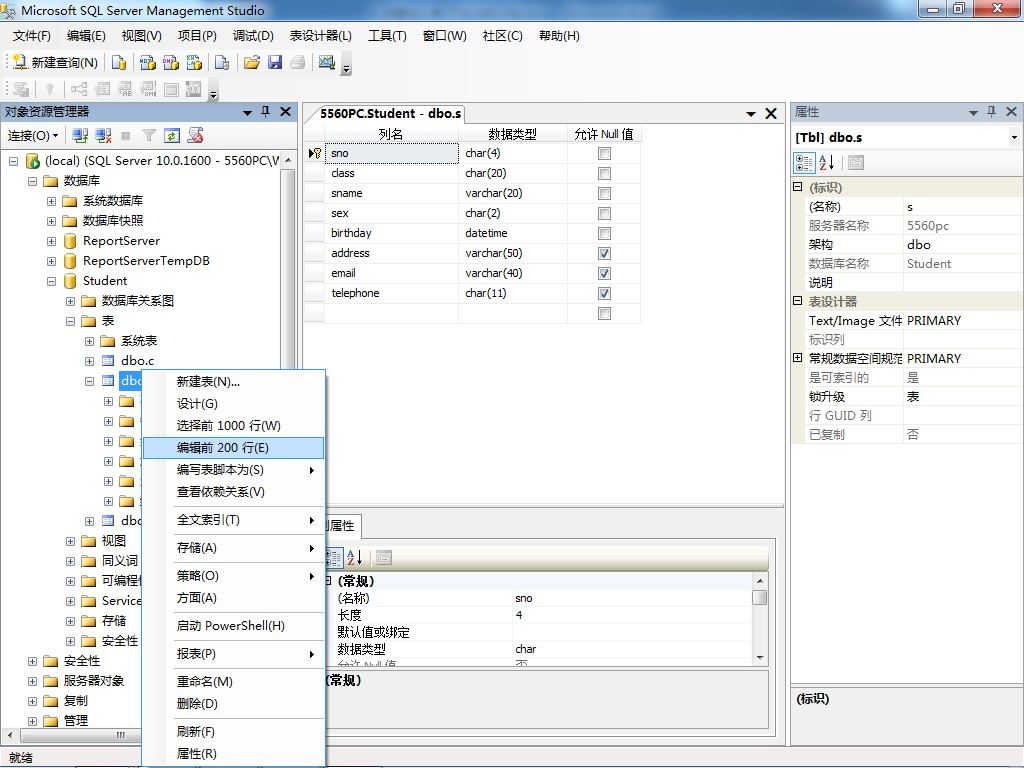Viewport: 1024px width, 768px height.
Task: Pin toggle on Object Explorer panel header
Action: coord(265,112)
